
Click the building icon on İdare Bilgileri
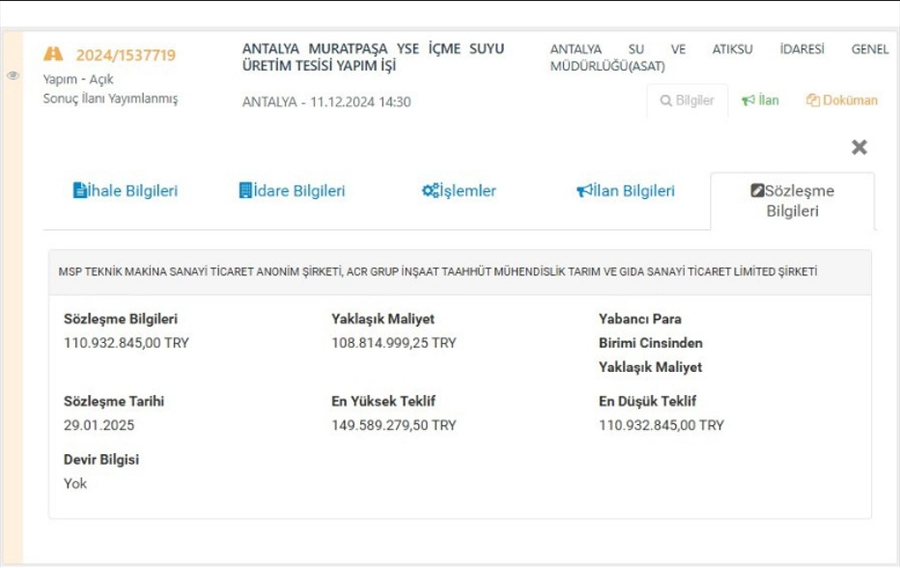click(x=245, y=191)
